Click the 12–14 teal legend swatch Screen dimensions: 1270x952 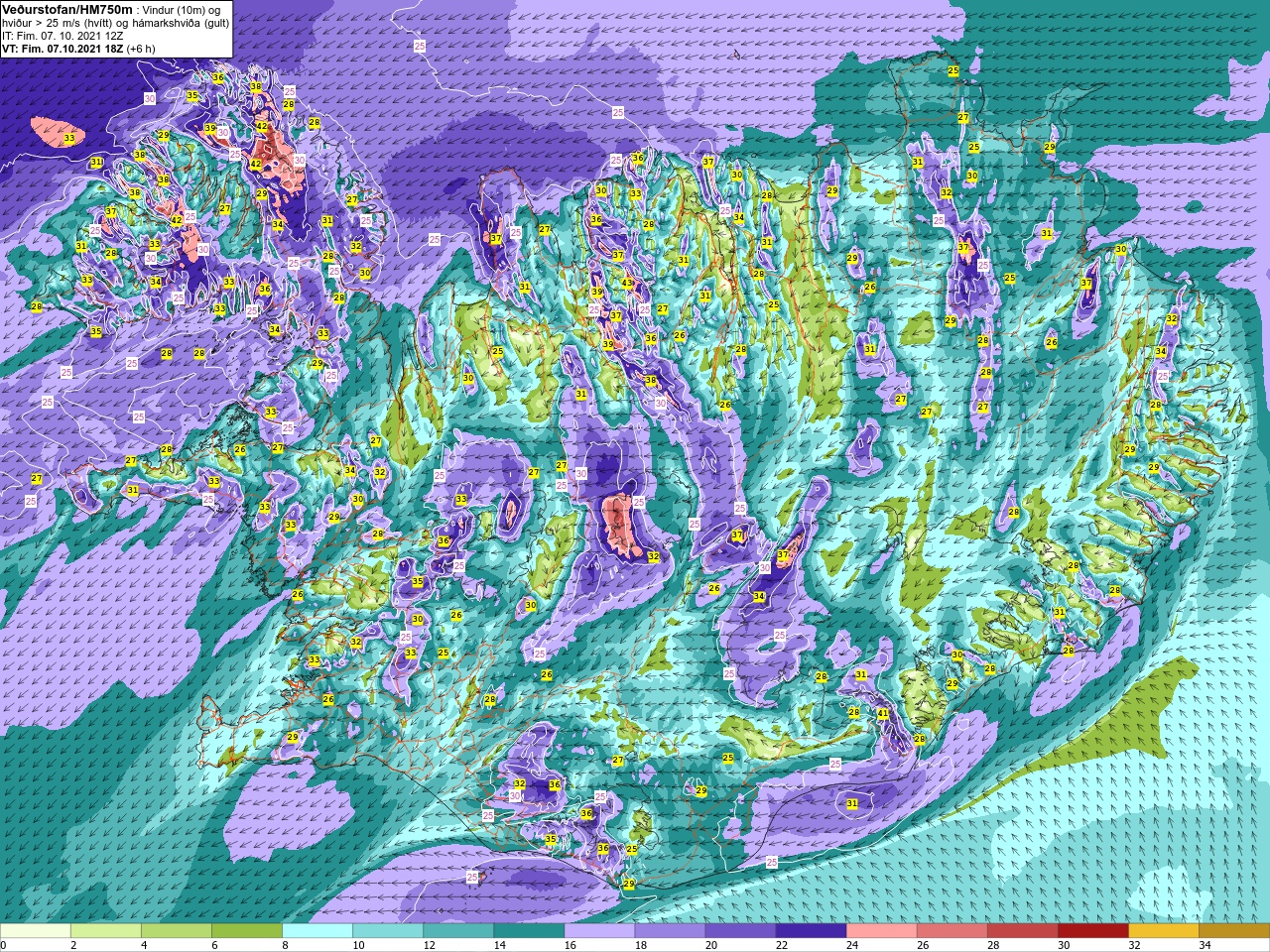pyautogui.click(x=458, y=931)
